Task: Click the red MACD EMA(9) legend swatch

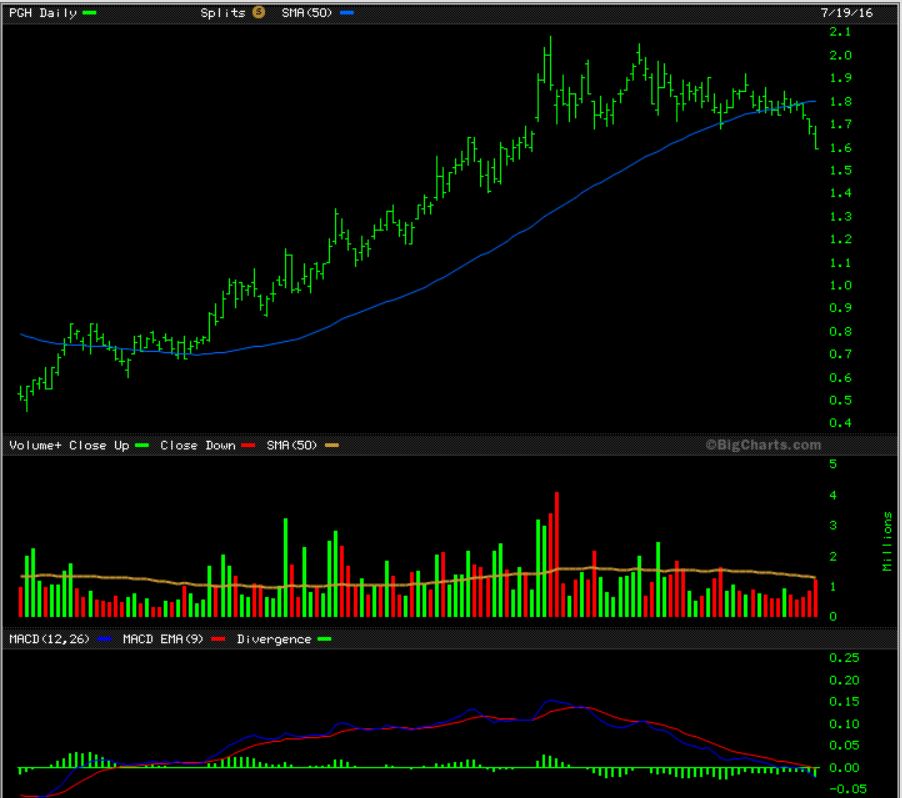Action: point(218,639)
